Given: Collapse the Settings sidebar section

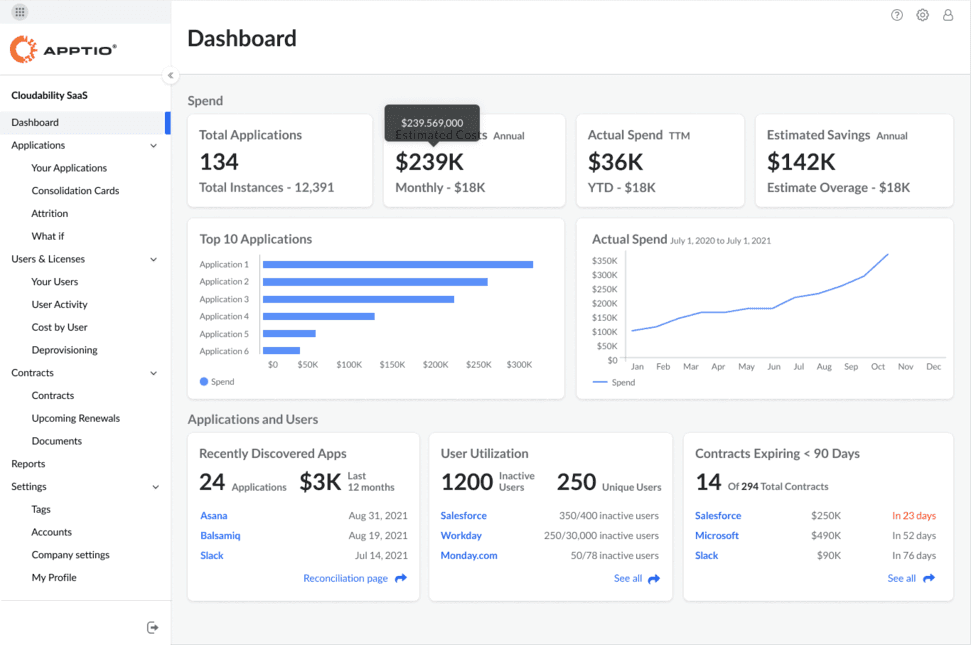Looking at the screenshot, I should 155,487.
